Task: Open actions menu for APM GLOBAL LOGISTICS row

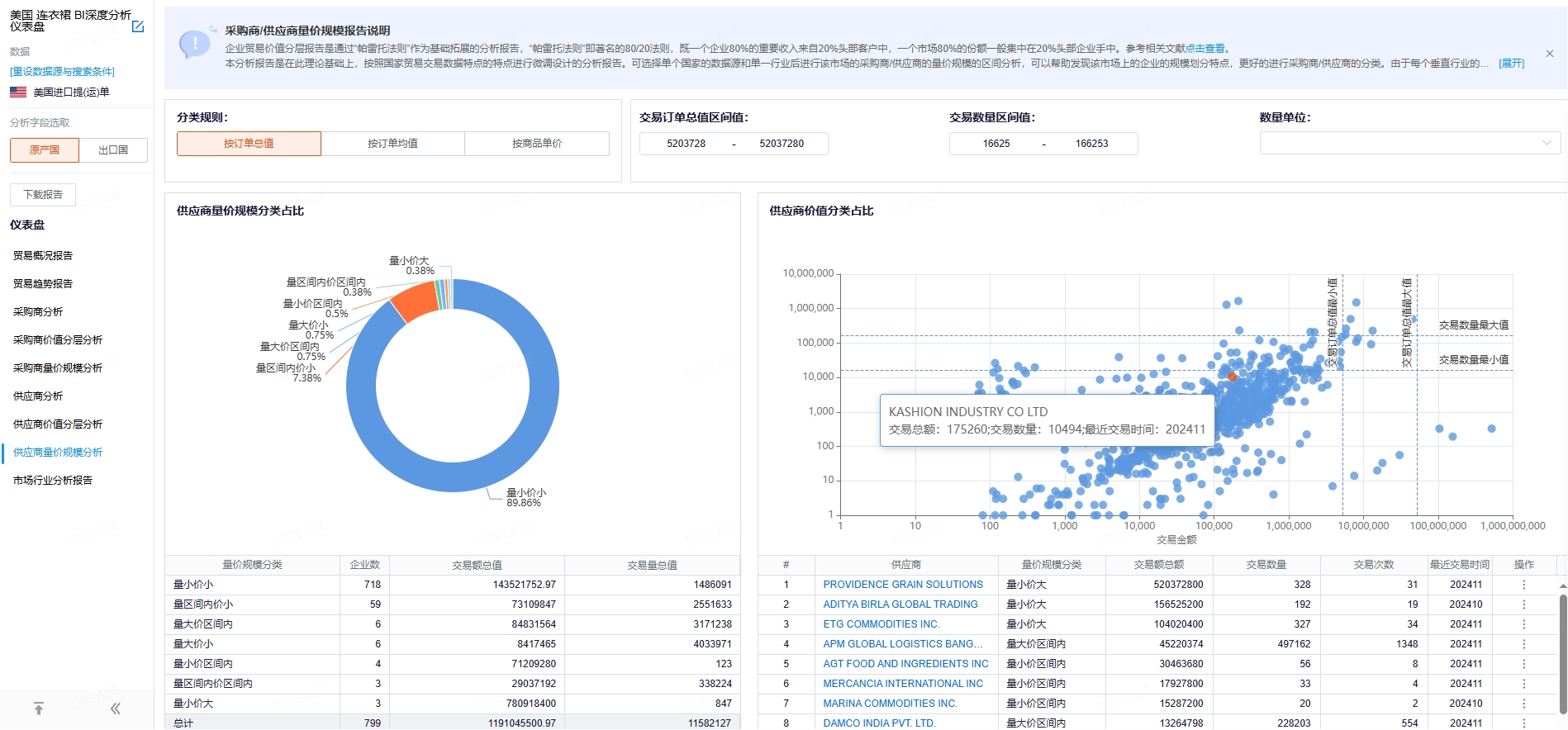Action: (x=1524, y=644)
